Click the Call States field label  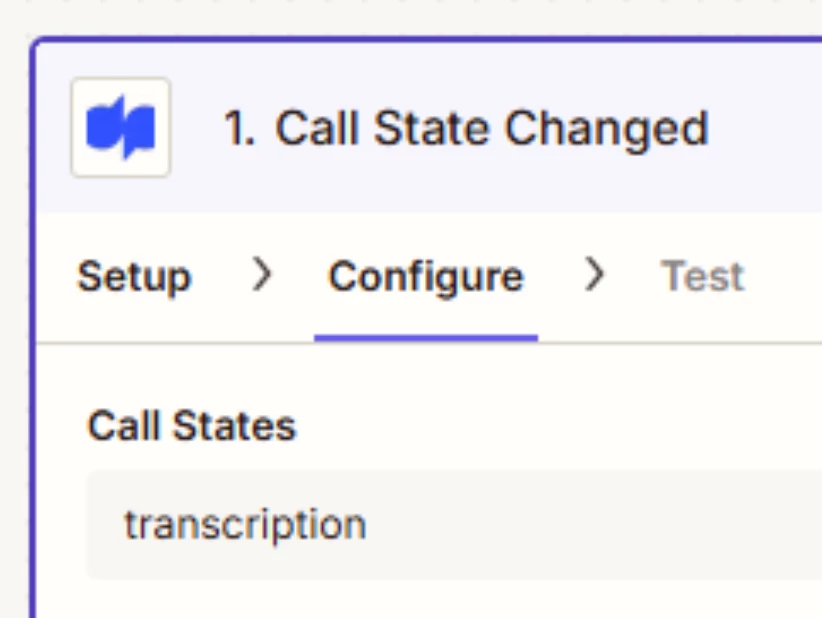pos(192,426)
